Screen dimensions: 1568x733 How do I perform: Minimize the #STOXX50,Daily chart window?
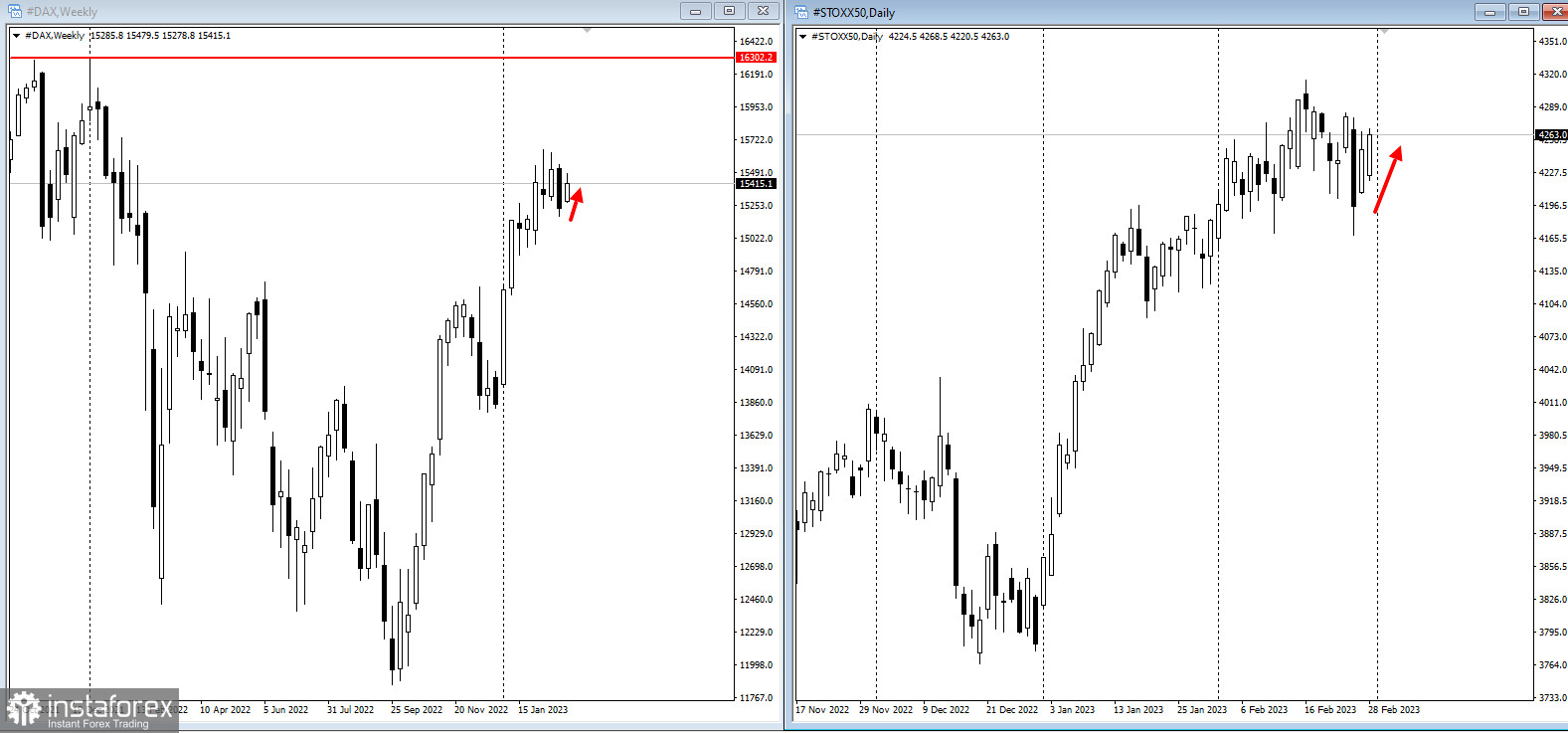point(1489,12)
